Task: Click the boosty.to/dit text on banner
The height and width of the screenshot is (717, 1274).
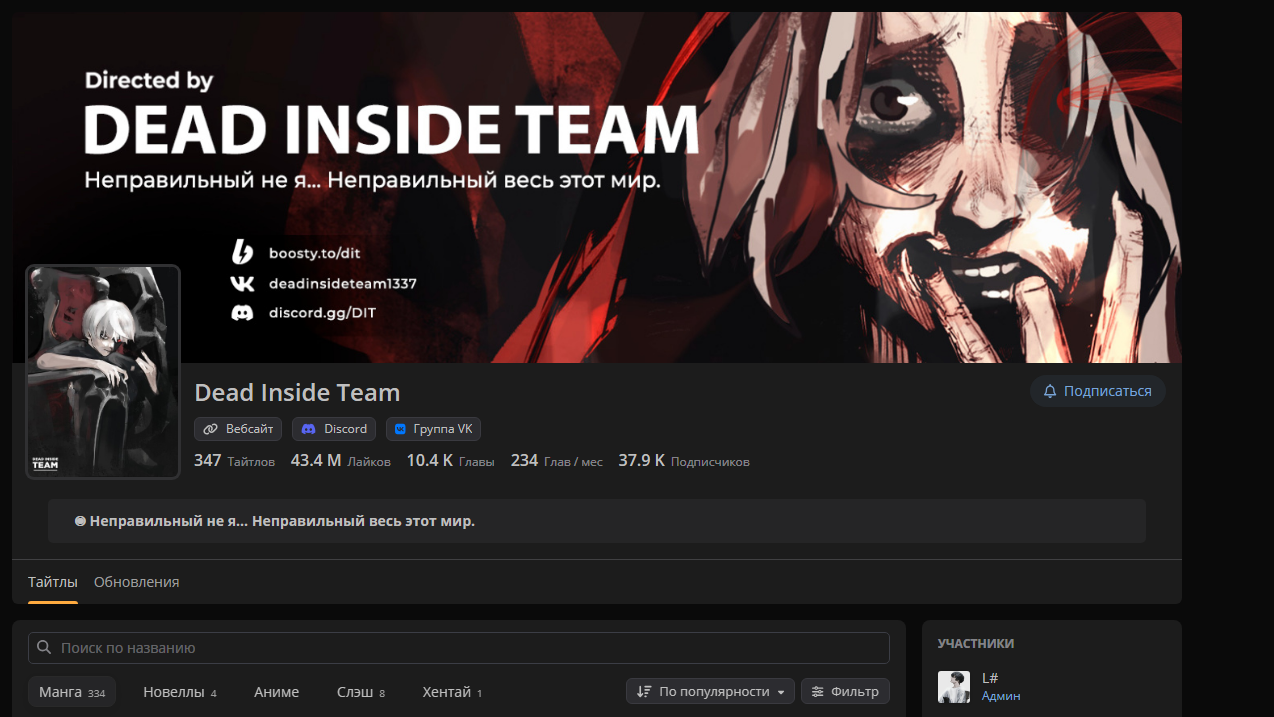Action: 314,253
